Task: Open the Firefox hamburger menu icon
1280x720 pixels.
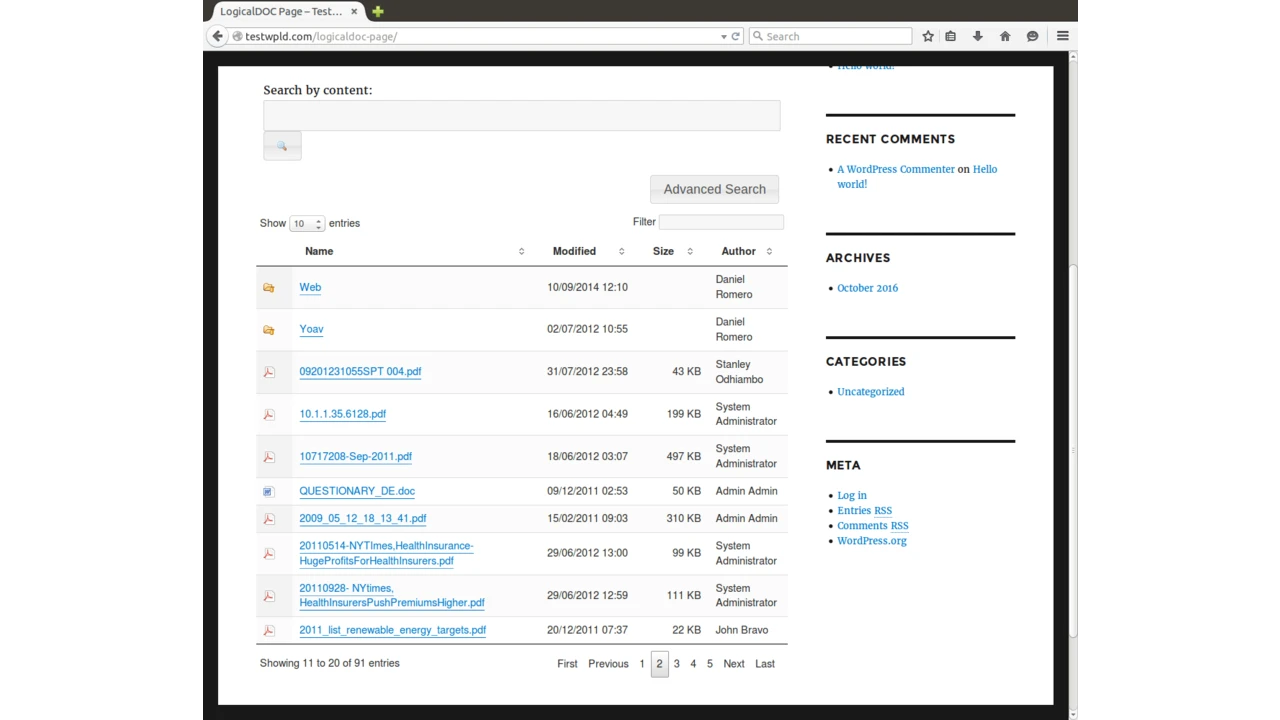Action: (1062, 36)
